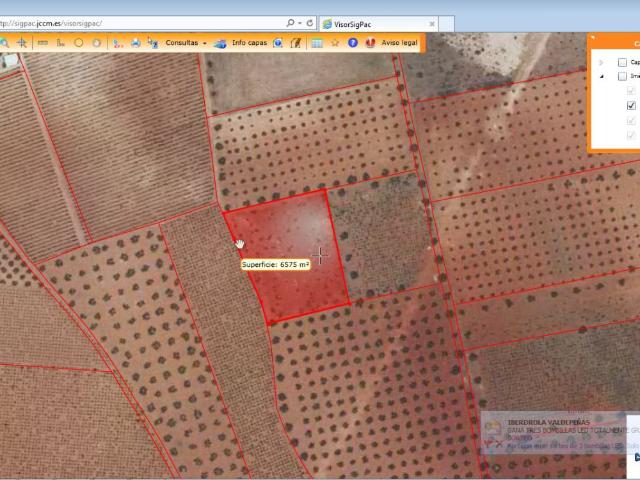Tick the Capas group checkbox

[x=622, y=62]
